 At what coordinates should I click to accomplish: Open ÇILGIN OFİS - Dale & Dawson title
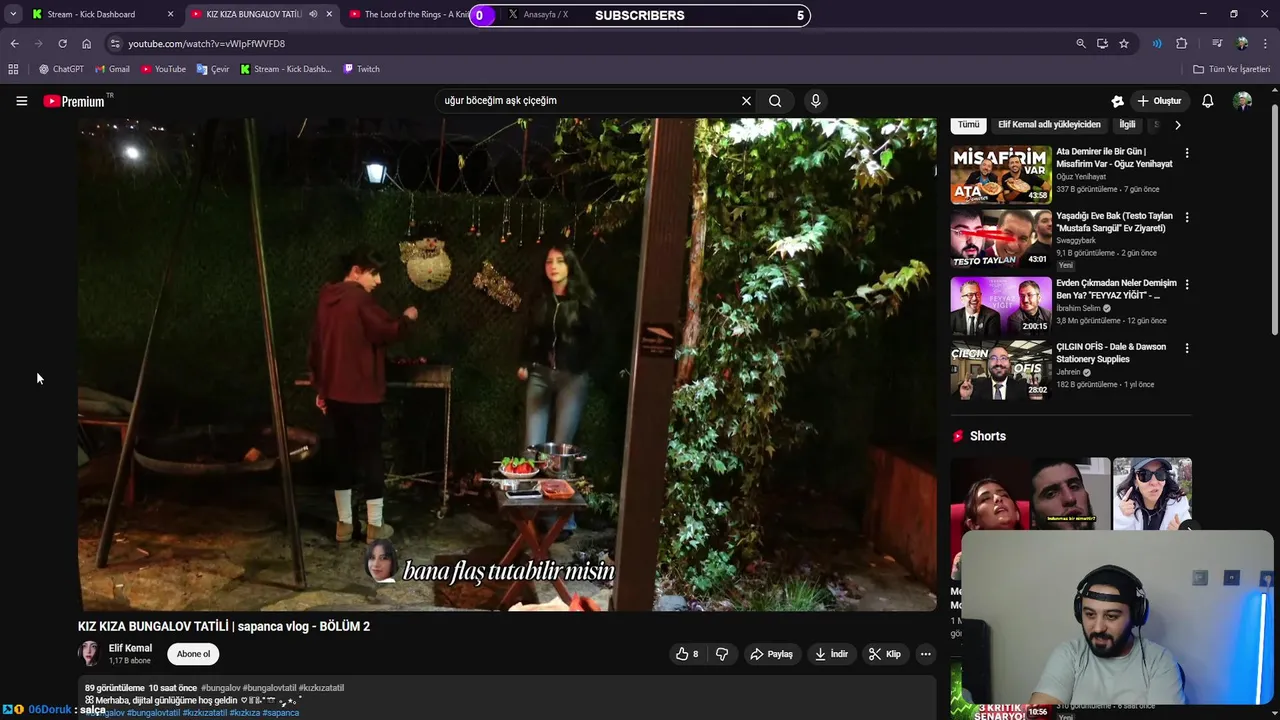point(1111,353)
